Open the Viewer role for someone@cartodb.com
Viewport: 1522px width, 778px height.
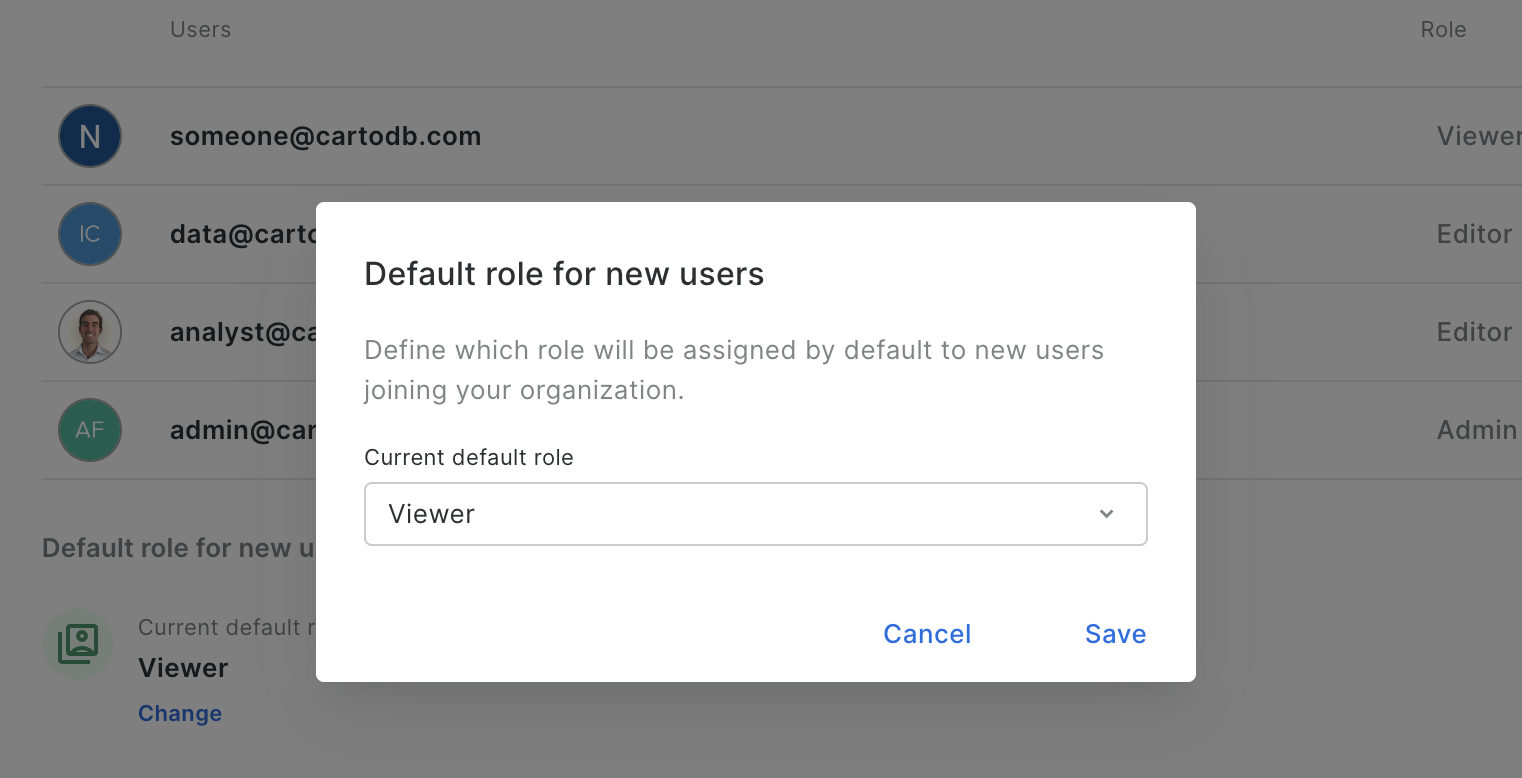click(1478, 136)
